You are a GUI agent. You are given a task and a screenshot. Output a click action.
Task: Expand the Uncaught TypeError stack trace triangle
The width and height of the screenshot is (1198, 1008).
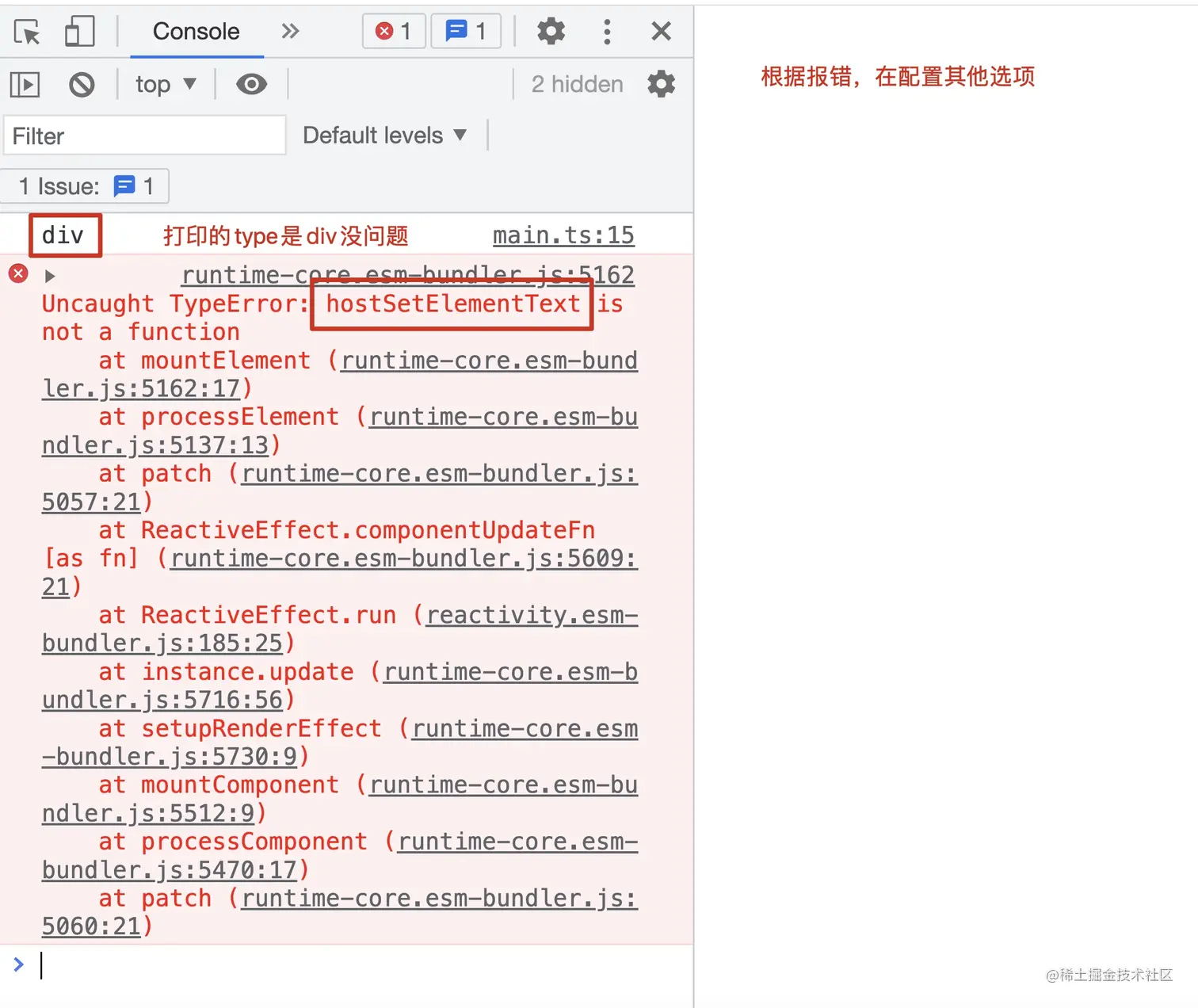(49, 275)
